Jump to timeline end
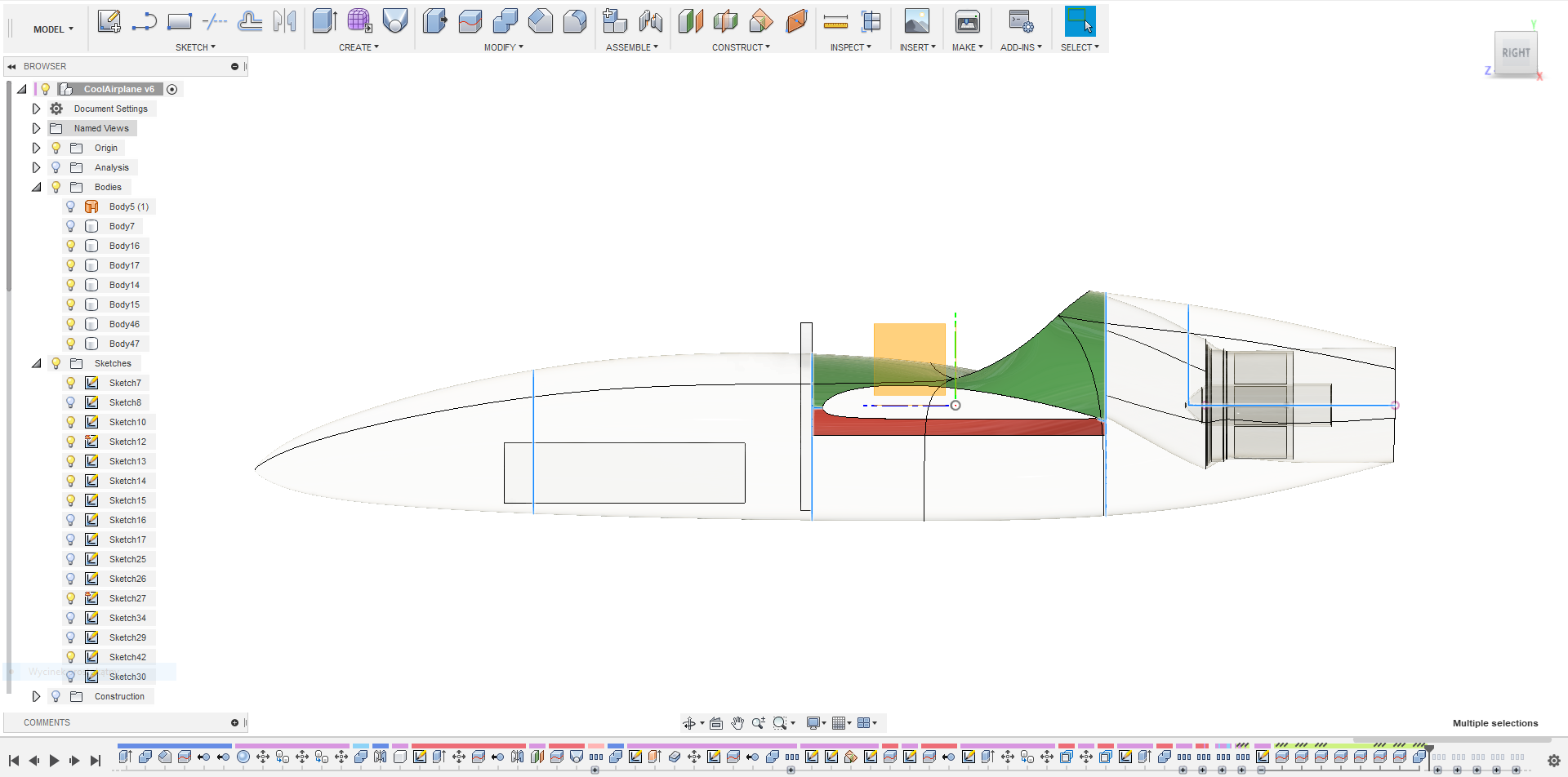 (x=96, y=761)
